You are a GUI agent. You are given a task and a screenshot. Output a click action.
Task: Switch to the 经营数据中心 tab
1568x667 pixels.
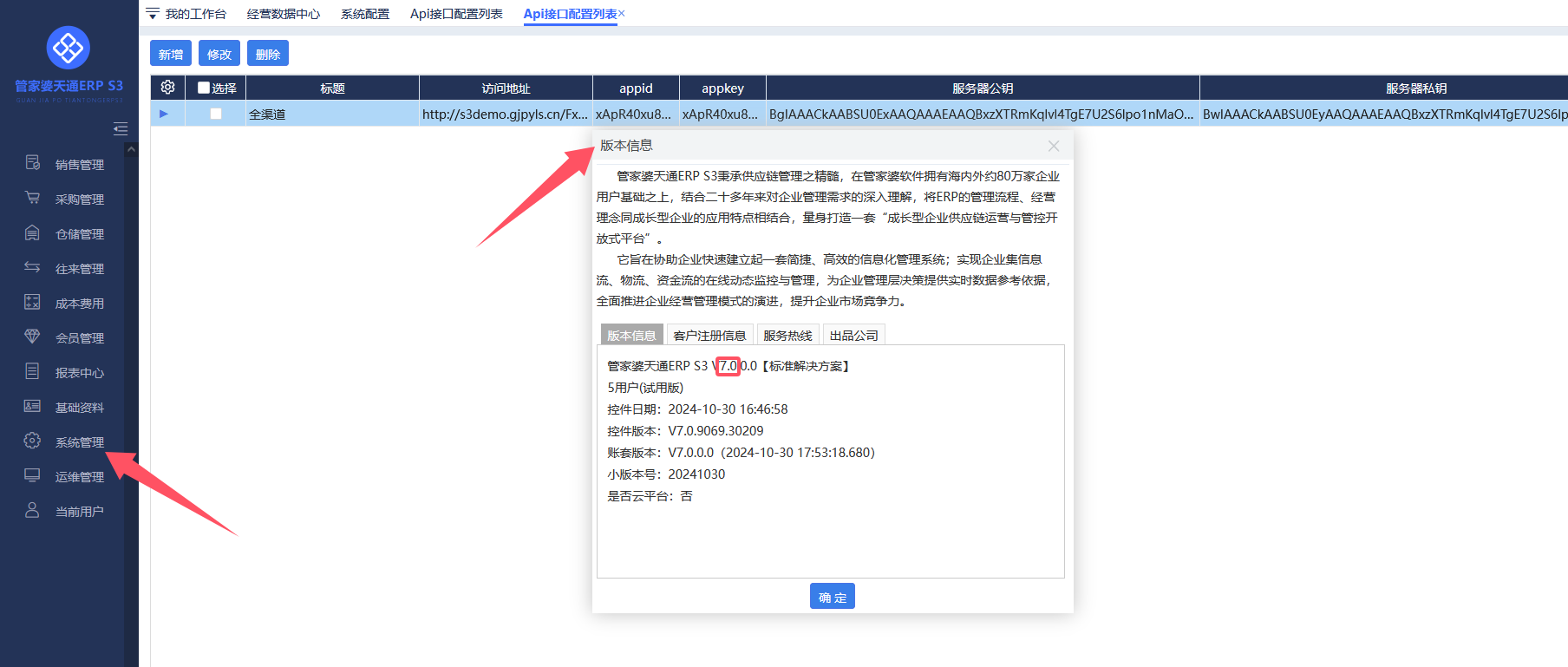[x=284, y=14]
